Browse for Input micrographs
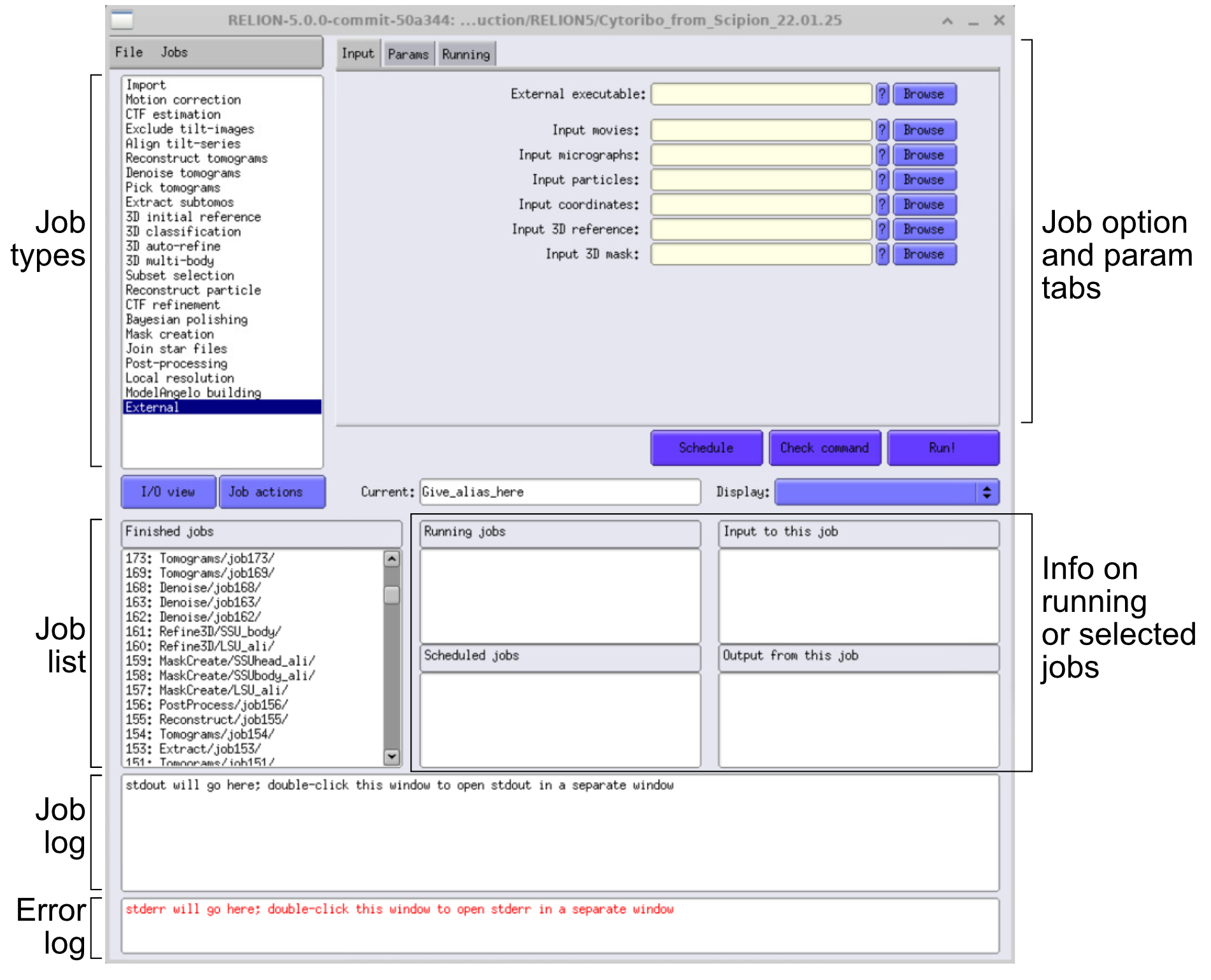Viewport: 1211px width, 980px height. 924,155
